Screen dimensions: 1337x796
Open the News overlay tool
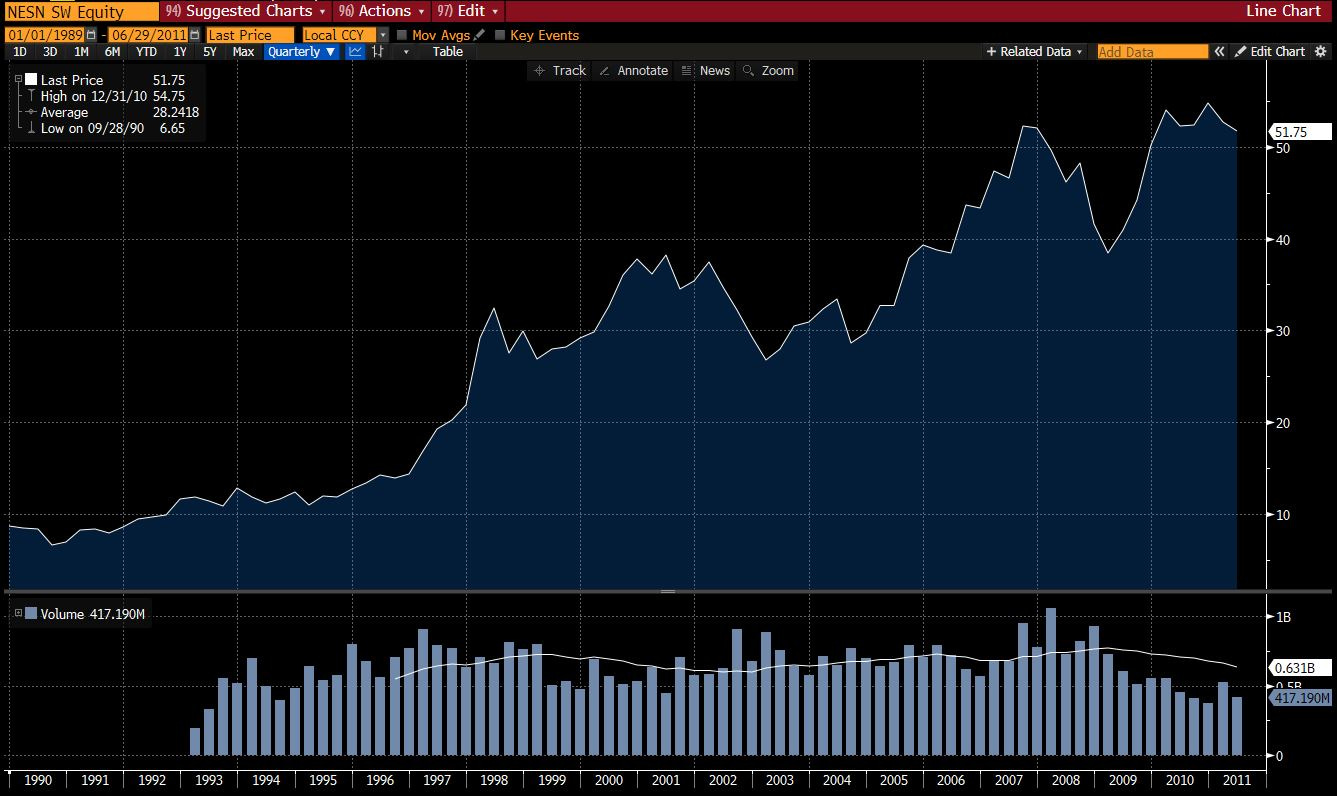coord(705,71)
